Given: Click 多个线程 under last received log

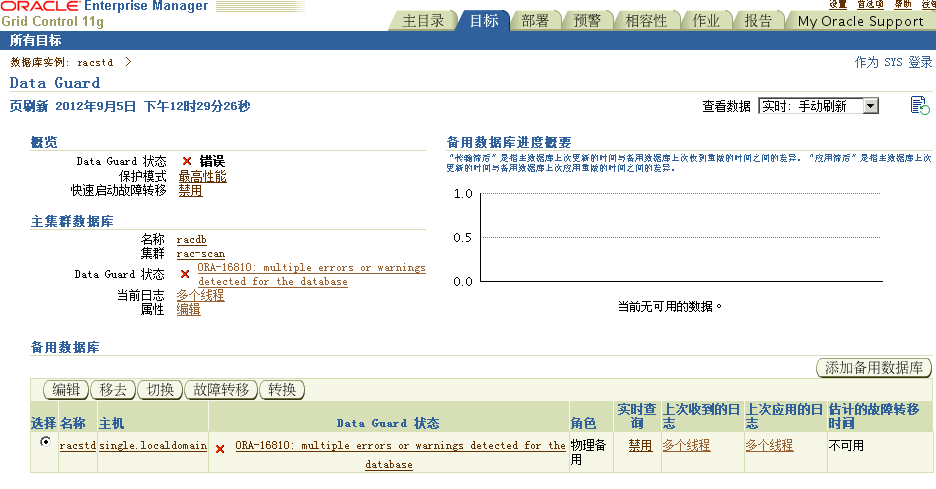Looking at the screenshot, I should point(686,445).
